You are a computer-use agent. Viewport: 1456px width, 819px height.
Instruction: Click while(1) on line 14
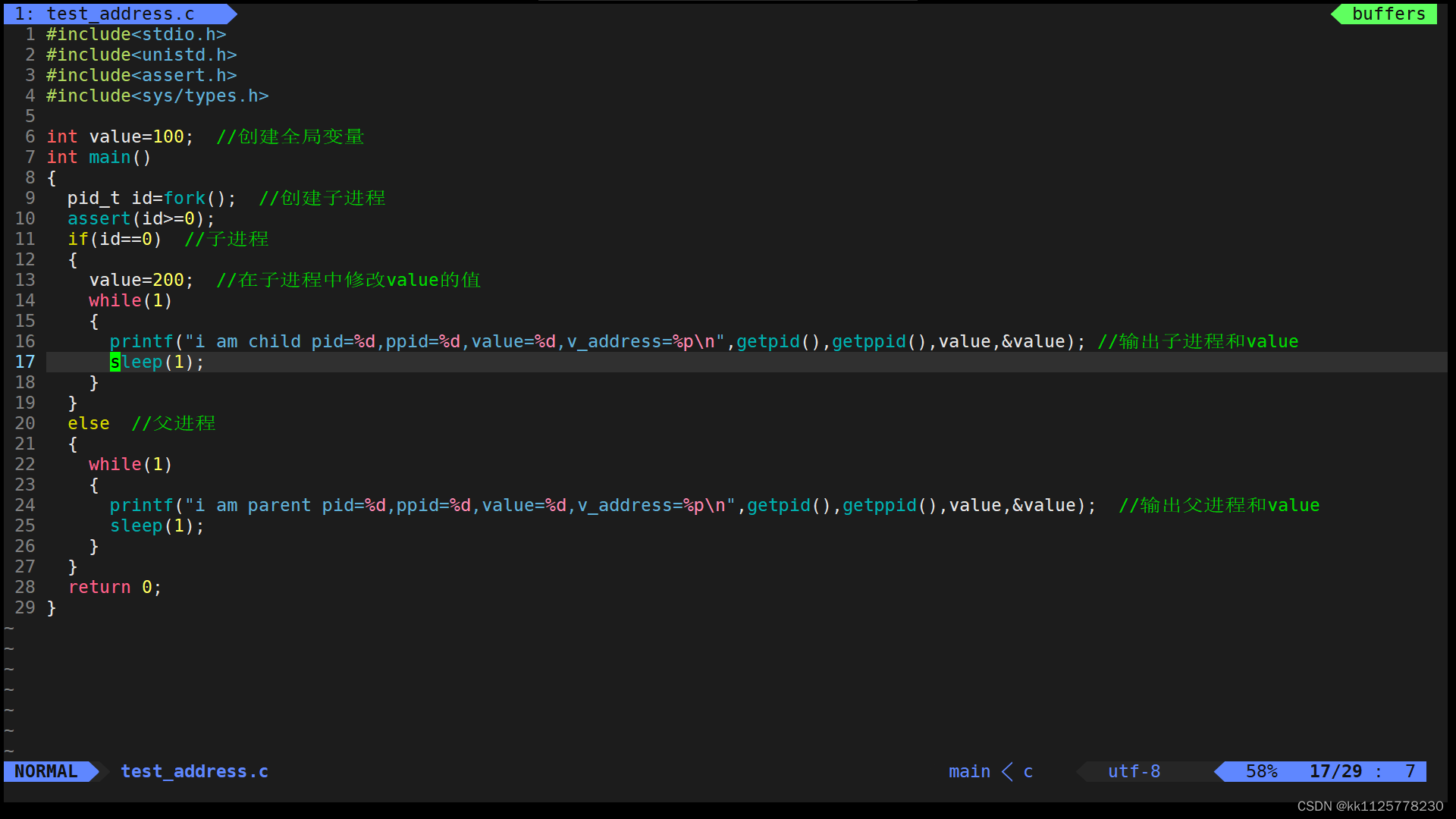(x=131, y=300)
